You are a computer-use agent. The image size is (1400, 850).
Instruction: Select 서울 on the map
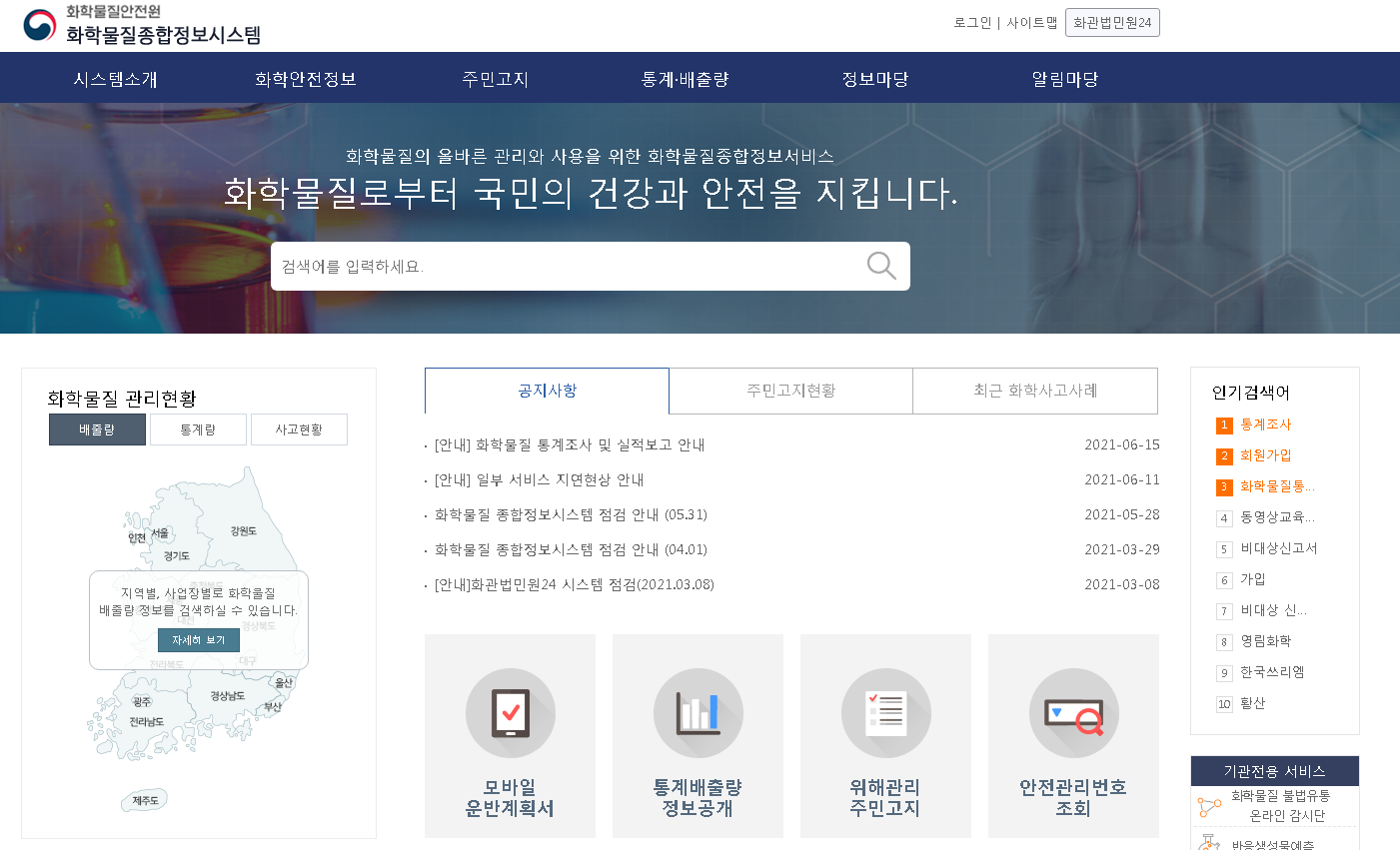coord(161,533)
